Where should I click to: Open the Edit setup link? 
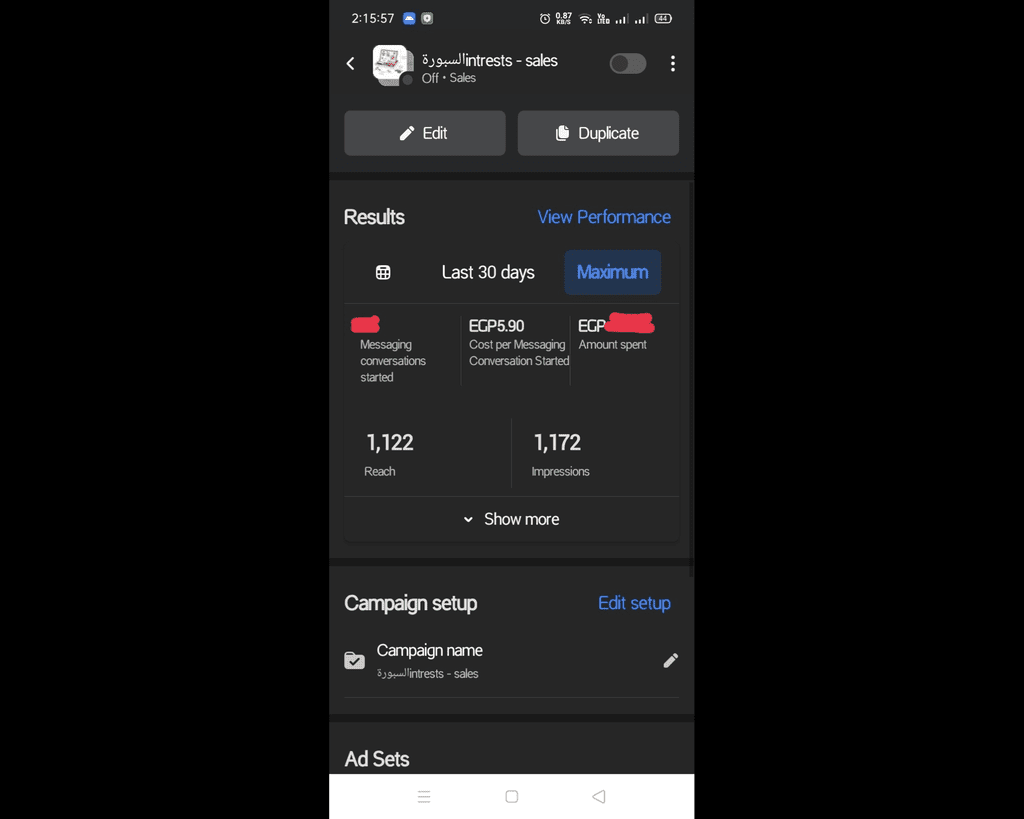634,603
